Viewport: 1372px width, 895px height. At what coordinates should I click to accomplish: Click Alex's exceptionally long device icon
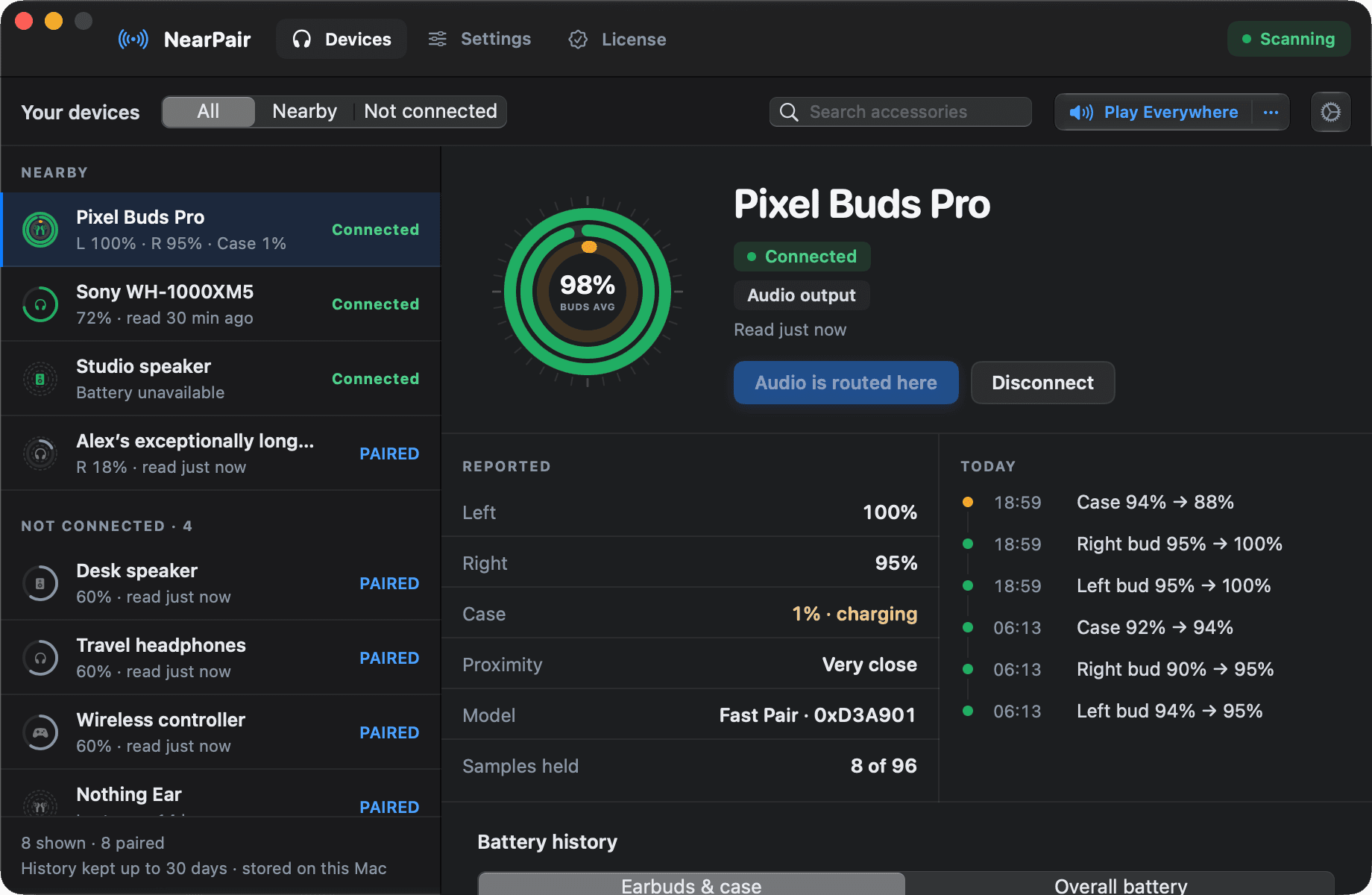40,453
